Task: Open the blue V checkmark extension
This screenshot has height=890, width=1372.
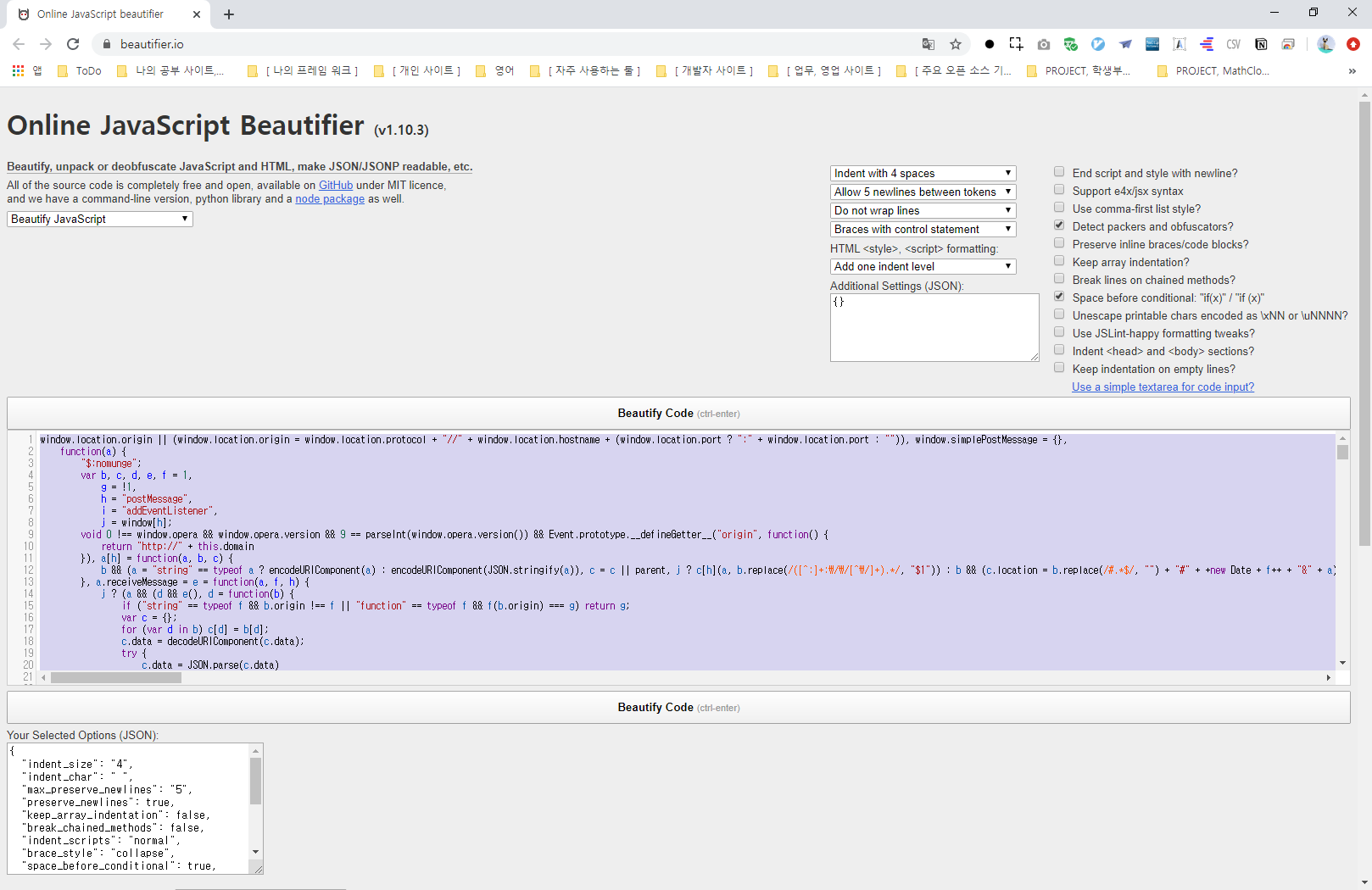Action: pos(1098,44)
